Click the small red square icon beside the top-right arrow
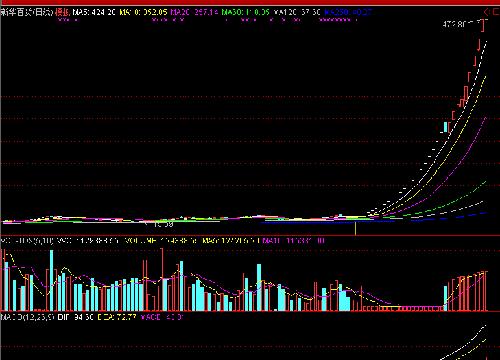500x360 pixels. point(496,12)
